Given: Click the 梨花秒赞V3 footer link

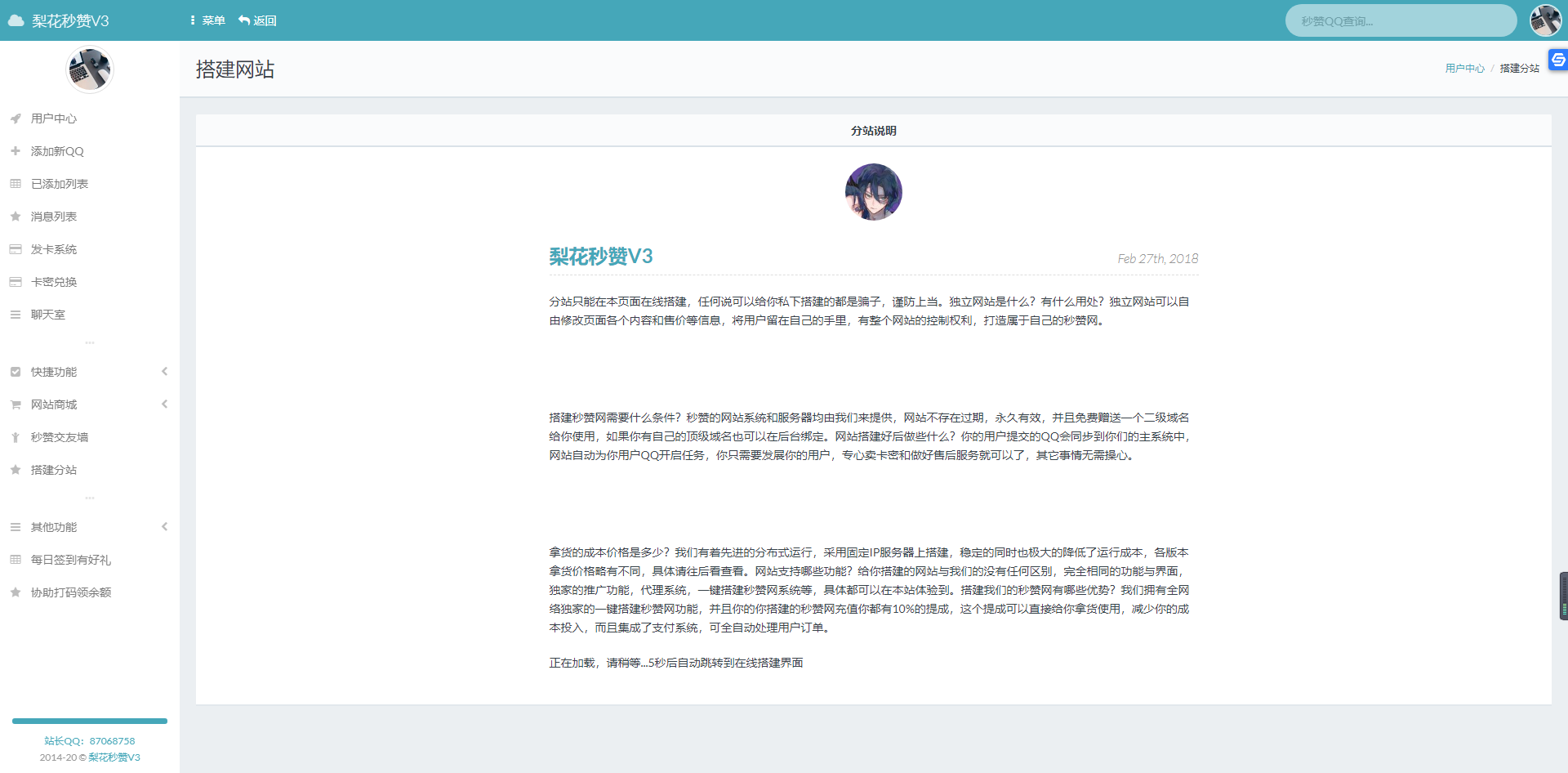Looking at the screenshot, I should [114, 757].
